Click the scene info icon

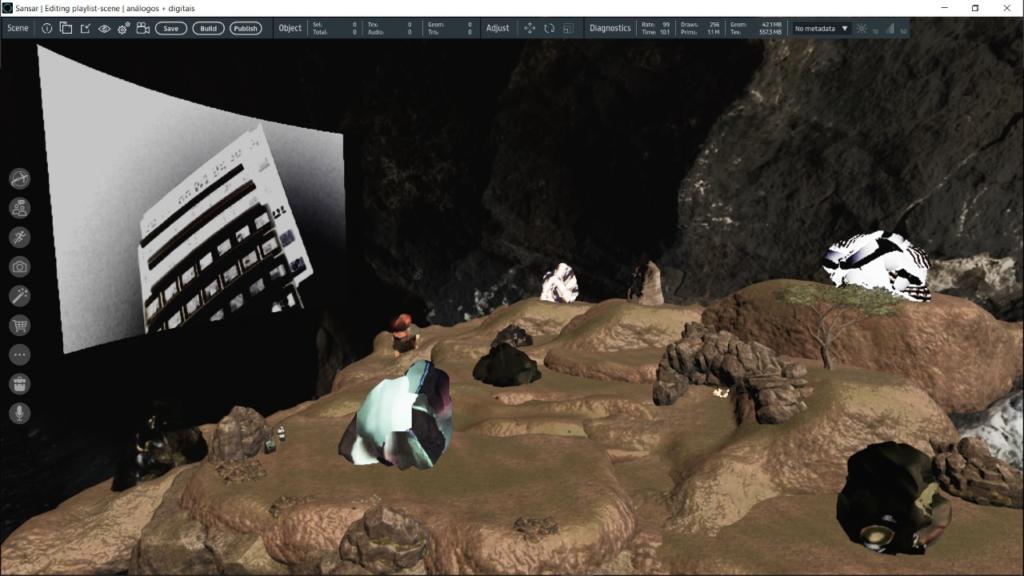tap(47, 28)
